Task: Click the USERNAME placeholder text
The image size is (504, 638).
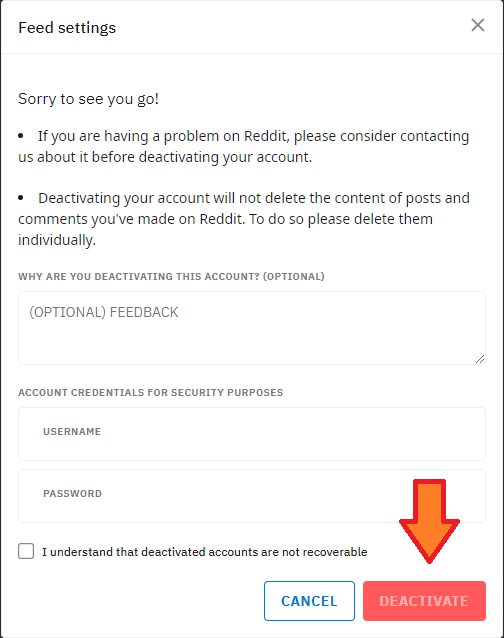Action: point(72,432)
